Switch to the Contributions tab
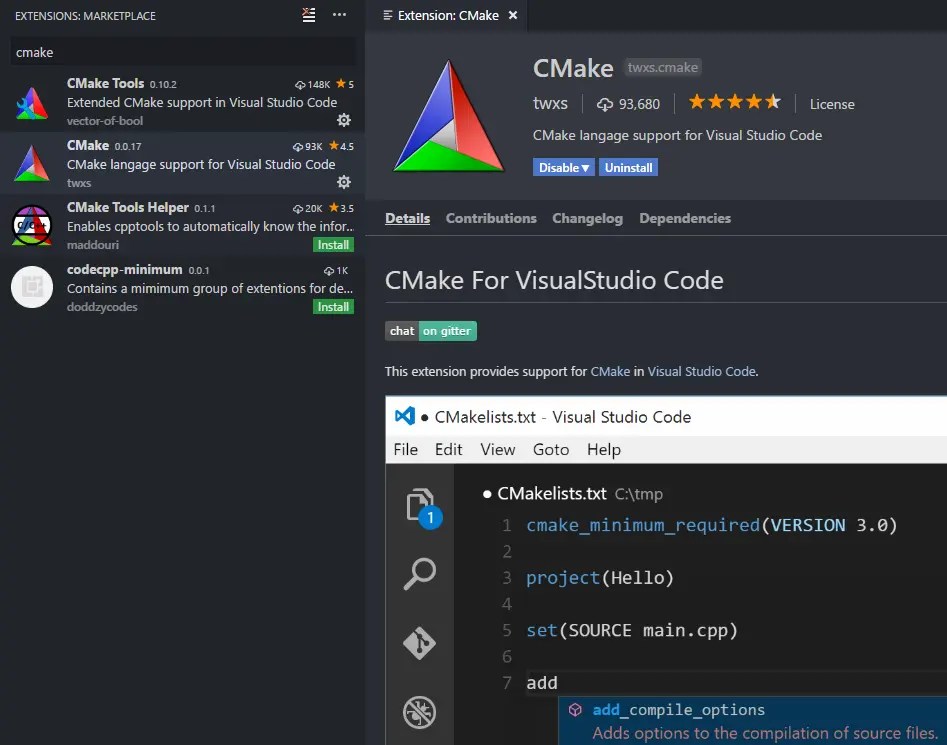 click(491, 218)
